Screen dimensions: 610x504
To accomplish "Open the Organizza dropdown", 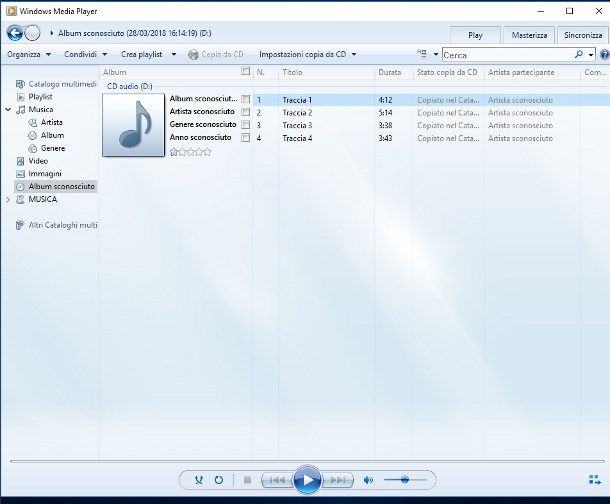I will 29,54.
